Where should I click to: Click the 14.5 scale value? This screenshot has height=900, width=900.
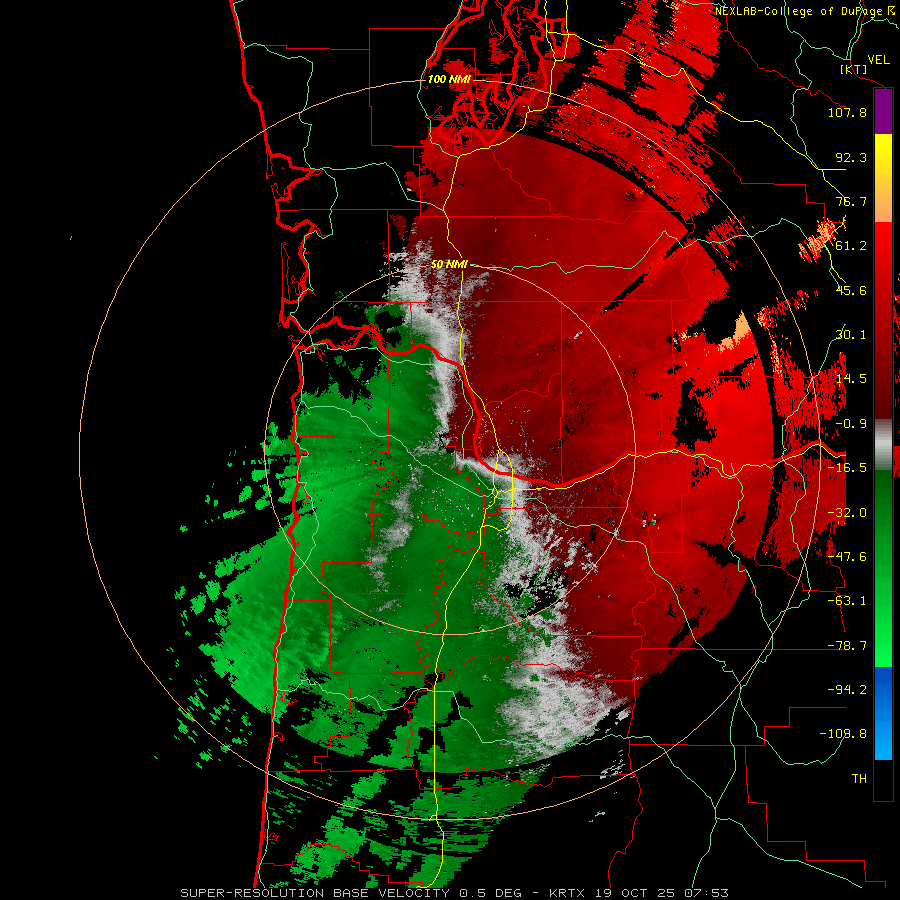click(851, 379)
